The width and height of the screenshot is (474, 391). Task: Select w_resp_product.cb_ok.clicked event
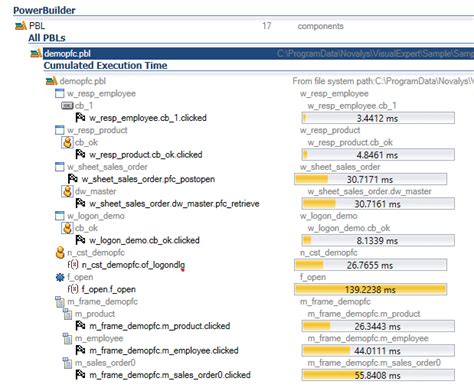click(x=146, y=155)
